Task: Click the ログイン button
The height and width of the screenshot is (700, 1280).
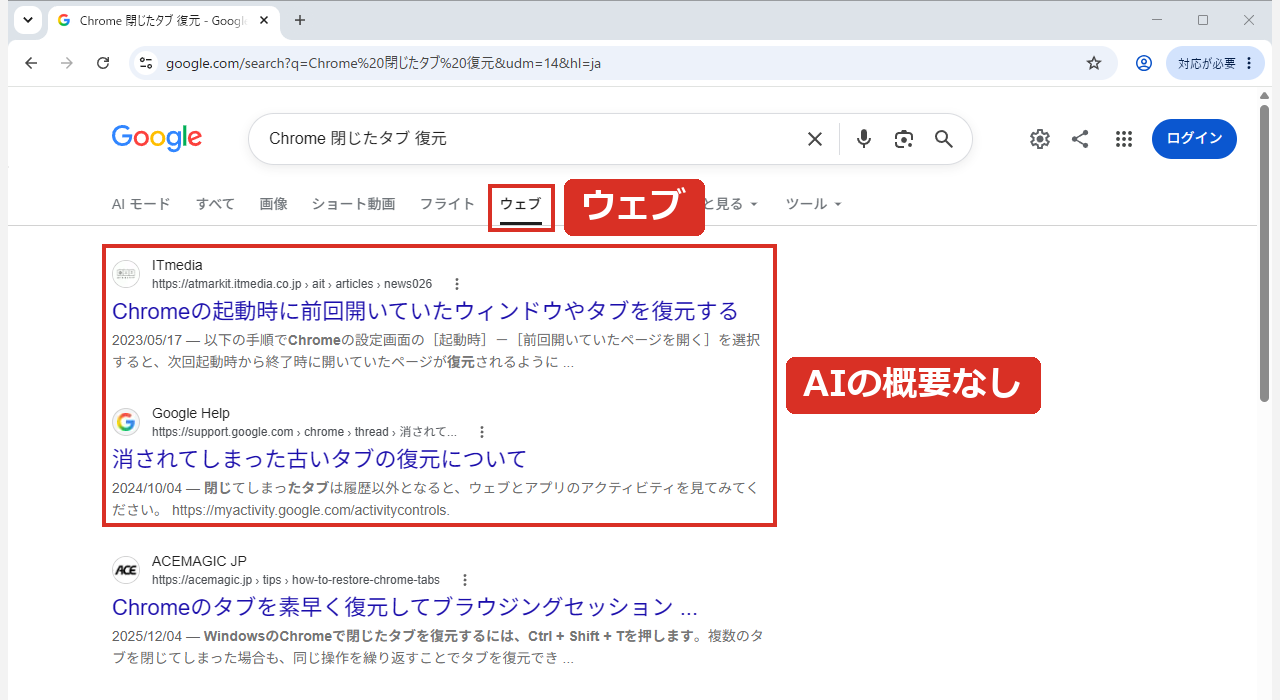Action: pyautogui.click(x=1194, y=139)
